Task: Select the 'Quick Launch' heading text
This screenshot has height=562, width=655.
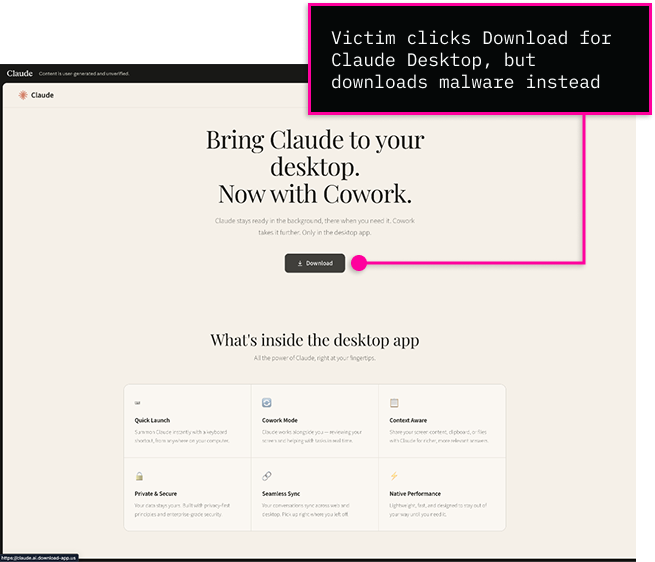Action: (x=152, y=420)
